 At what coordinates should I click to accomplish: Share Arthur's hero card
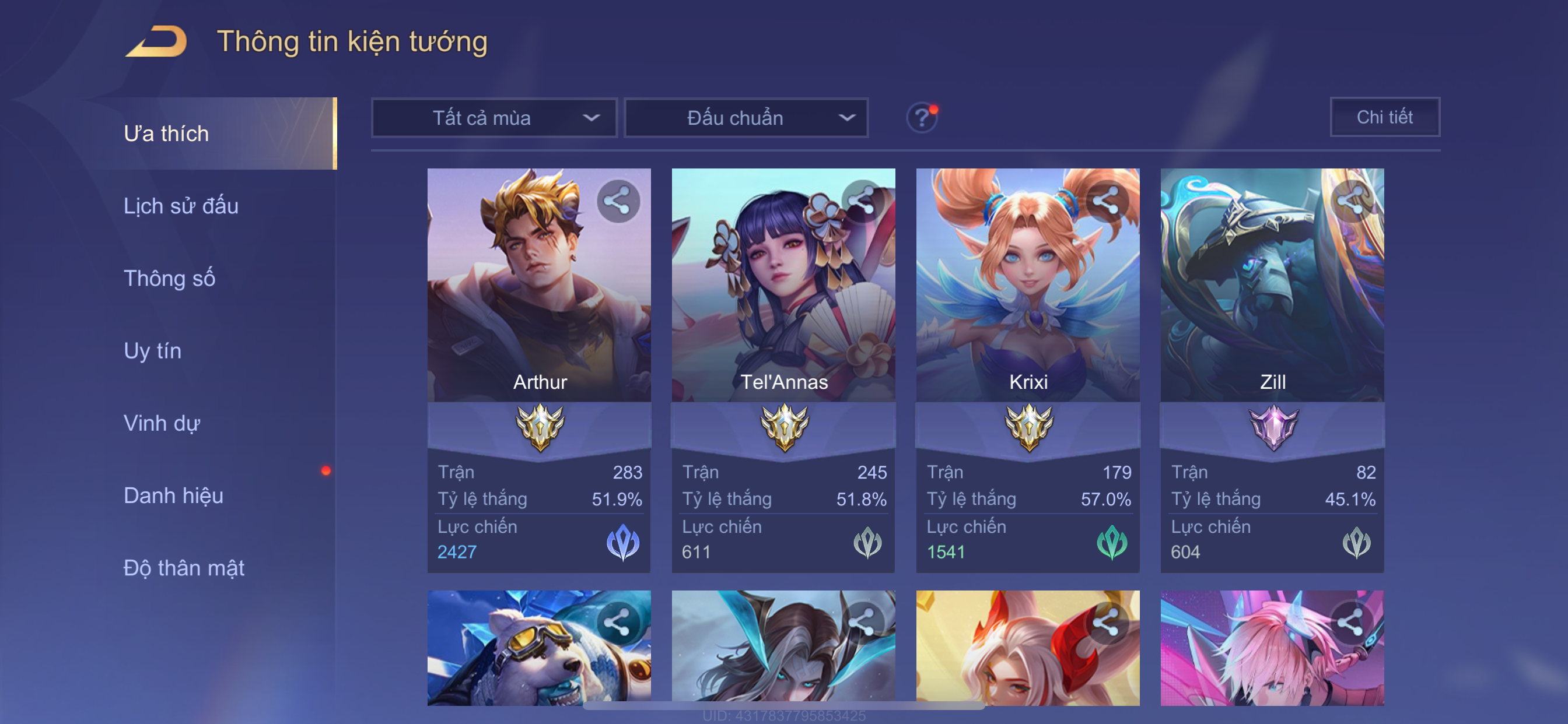pyautogui.click(x=617, y=201)
